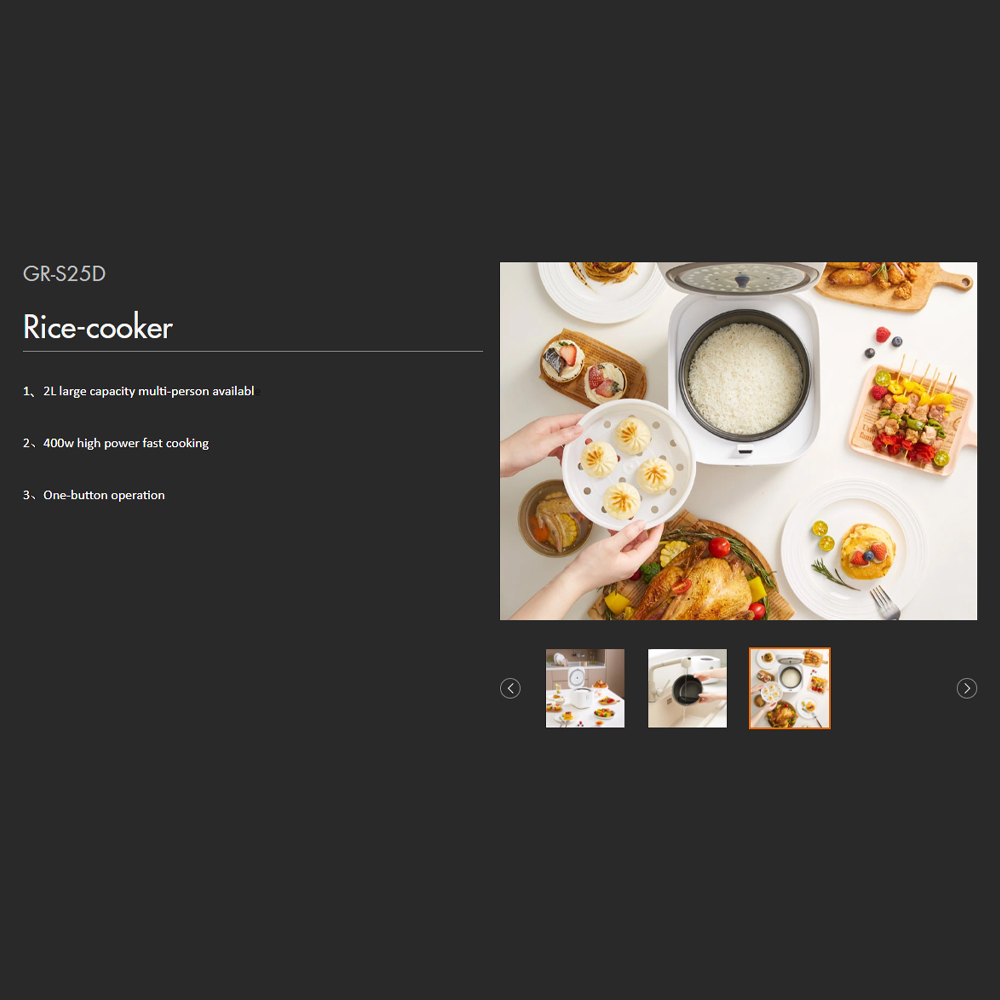The height and width of the screenshot is (1000, 1000).
Task: Click the pink plate of vegetable skewers
Action: coord(912,420)
